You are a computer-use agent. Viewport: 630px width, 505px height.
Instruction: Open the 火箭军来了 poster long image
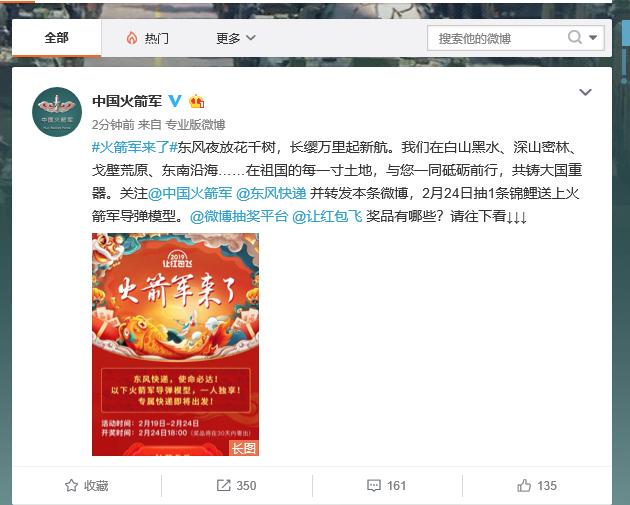click(175, 344)
